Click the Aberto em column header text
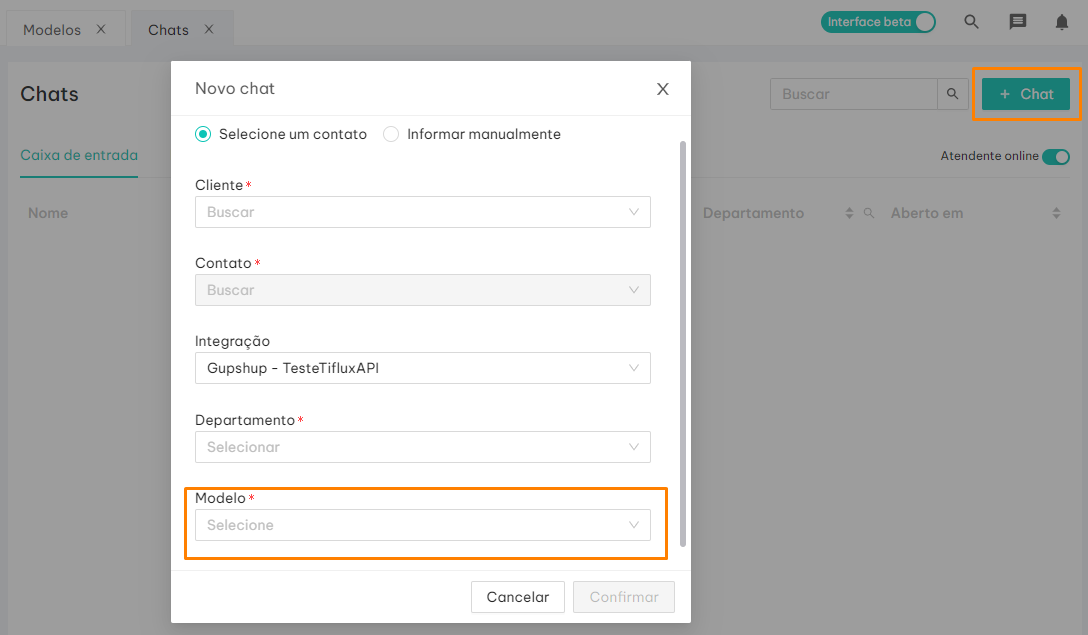This screenshot has width=1088, height=635. pos(927,213)
